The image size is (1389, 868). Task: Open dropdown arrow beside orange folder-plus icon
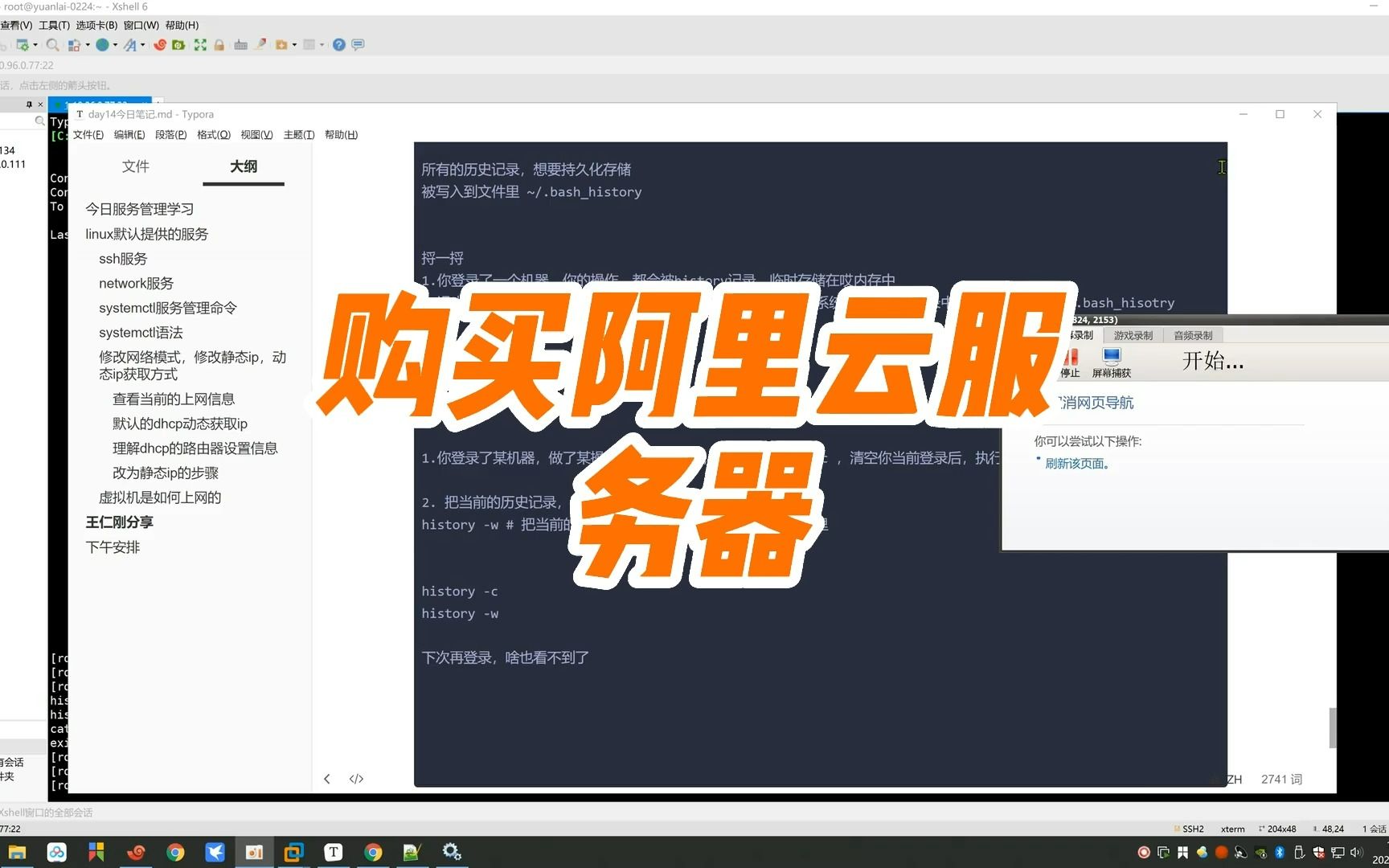[x=294, y=45]
